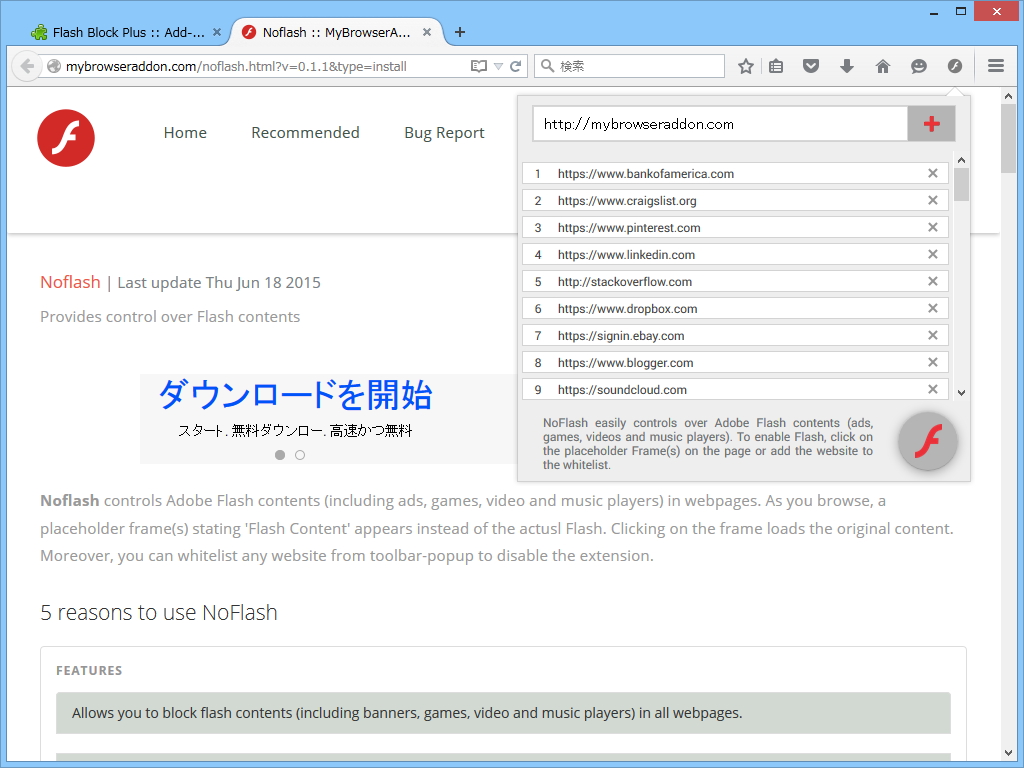Click the Firefox Hello smiley icon
The image size is (1024, 768).
coord(918,65)
